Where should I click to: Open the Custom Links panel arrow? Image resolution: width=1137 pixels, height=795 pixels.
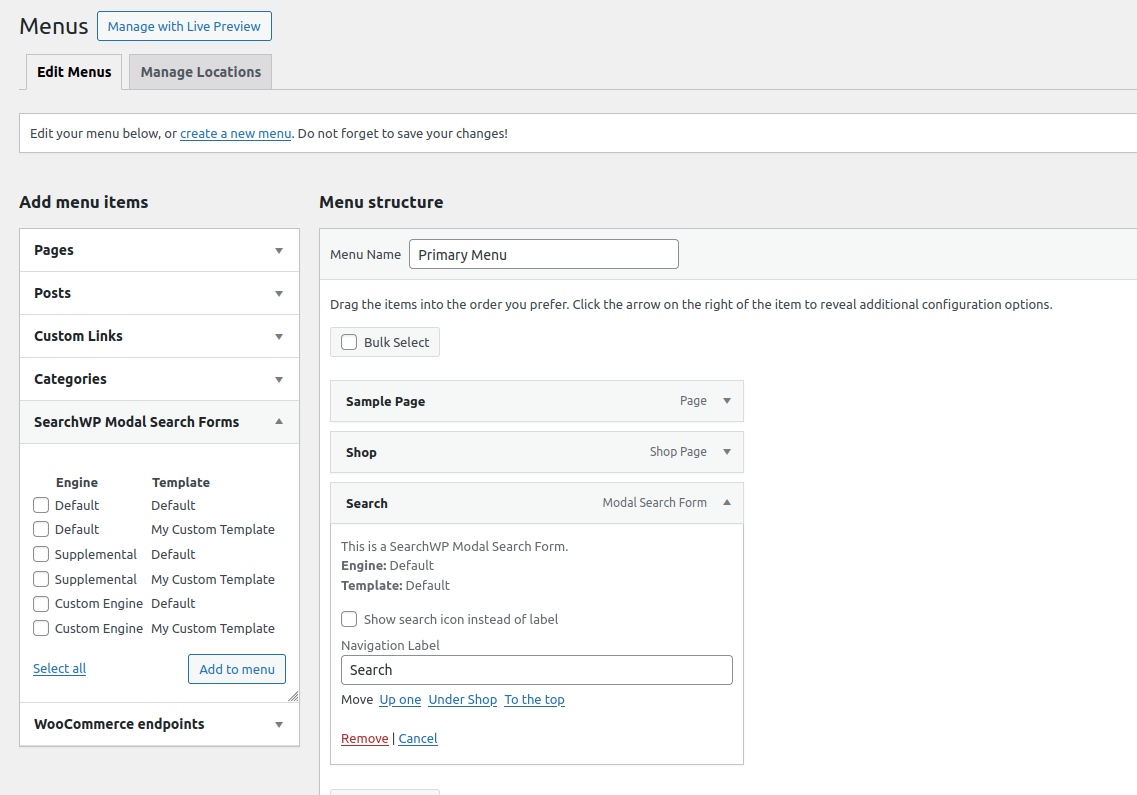click(x=279, y=337)
